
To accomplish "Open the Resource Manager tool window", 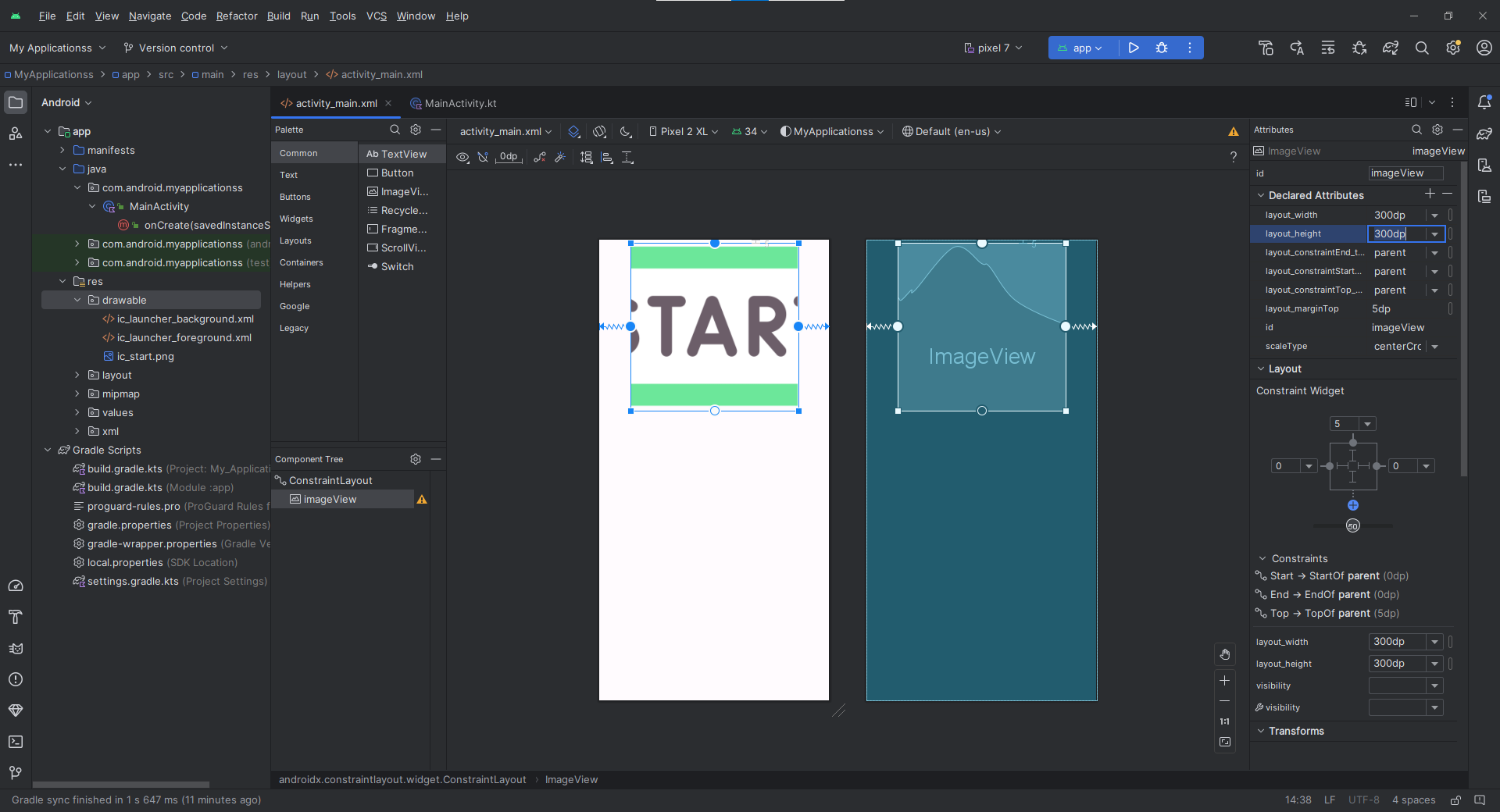I will click(x=16, y=134).
